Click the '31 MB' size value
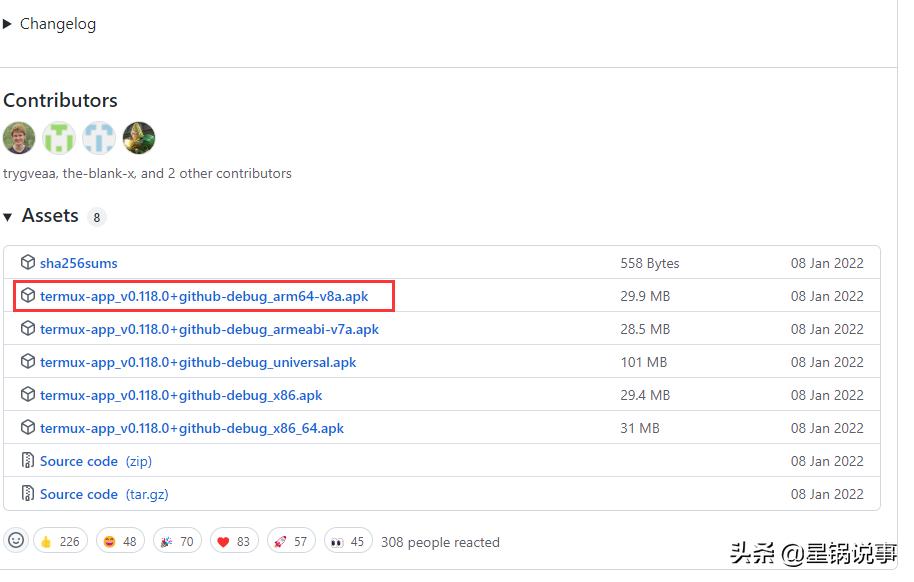Image resolution: width=914 pixels, height=582 pixels. [x=640, y=428]
